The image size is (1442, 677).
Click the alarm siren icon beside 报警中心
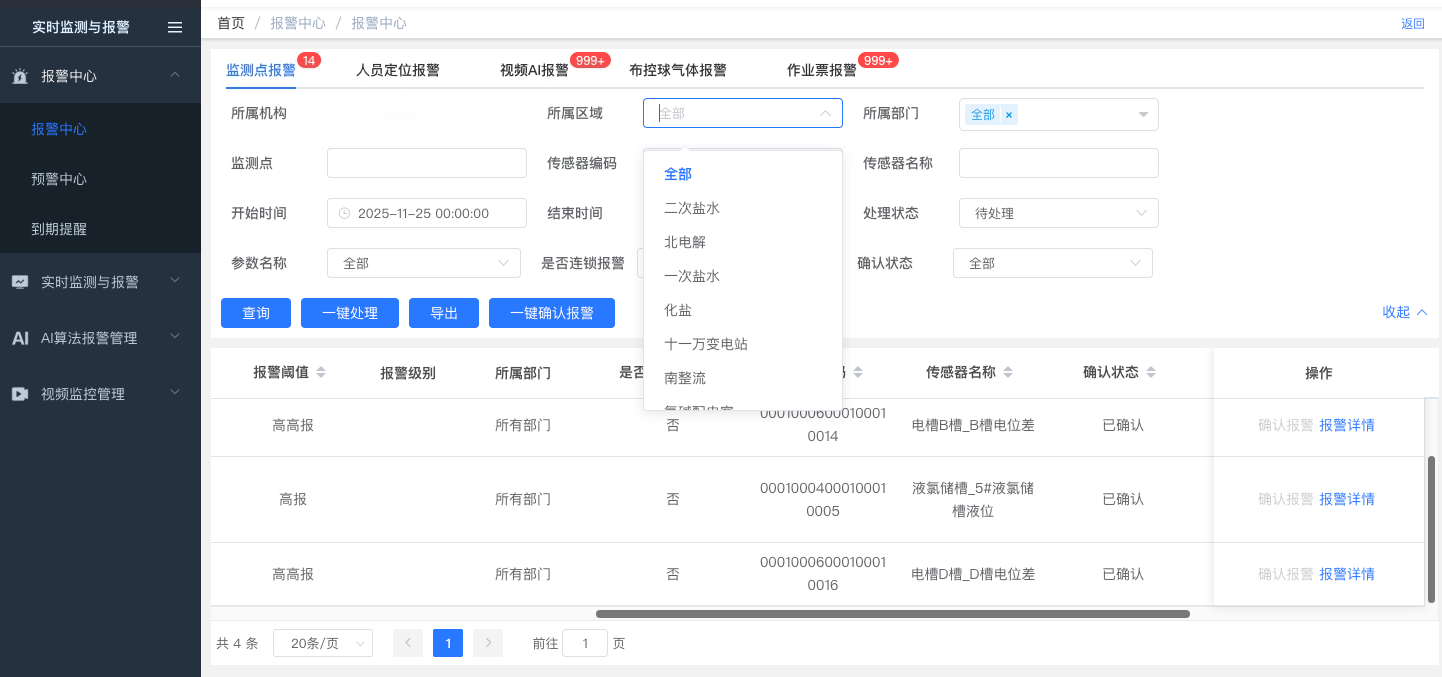(x=20, y=76)
